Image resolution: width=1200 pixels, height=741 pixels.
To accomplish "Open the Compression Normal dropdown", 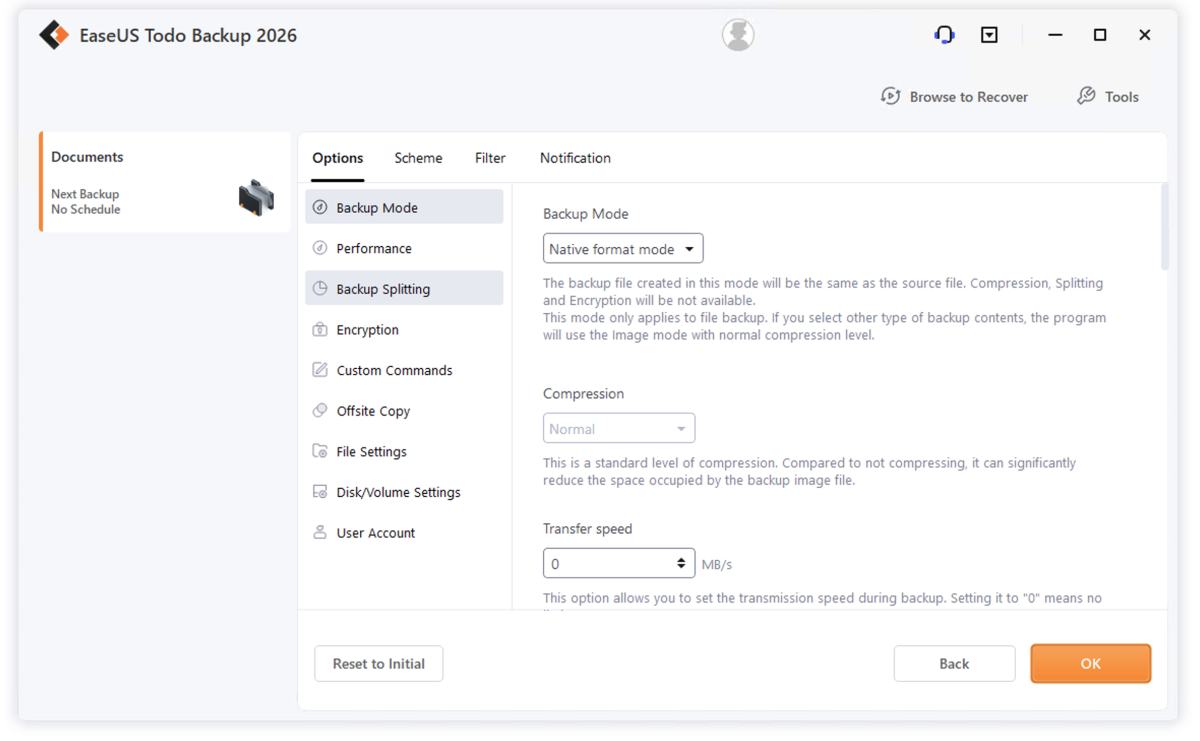I will pyautogui.click(x=619, y=428).
